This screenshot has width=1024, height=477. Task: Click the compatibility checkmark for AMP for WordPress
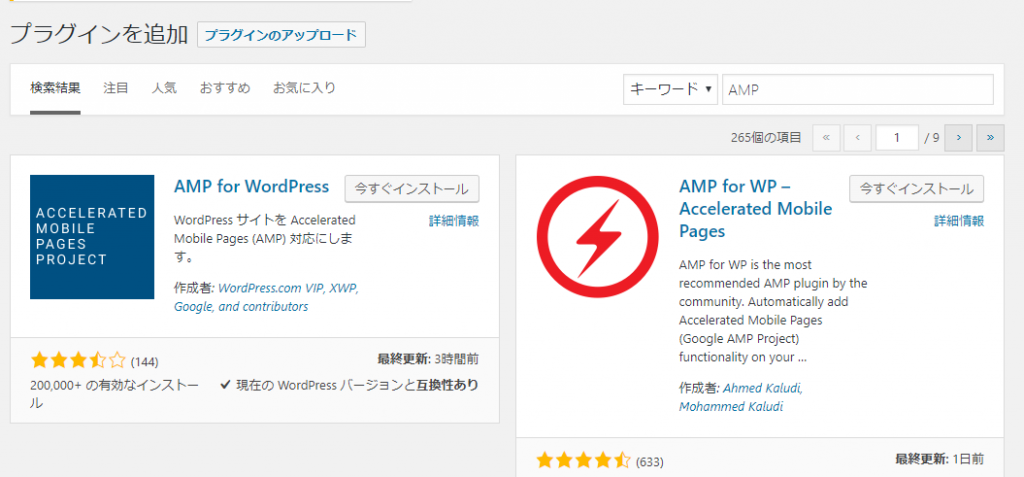click(x=224, y=386)
